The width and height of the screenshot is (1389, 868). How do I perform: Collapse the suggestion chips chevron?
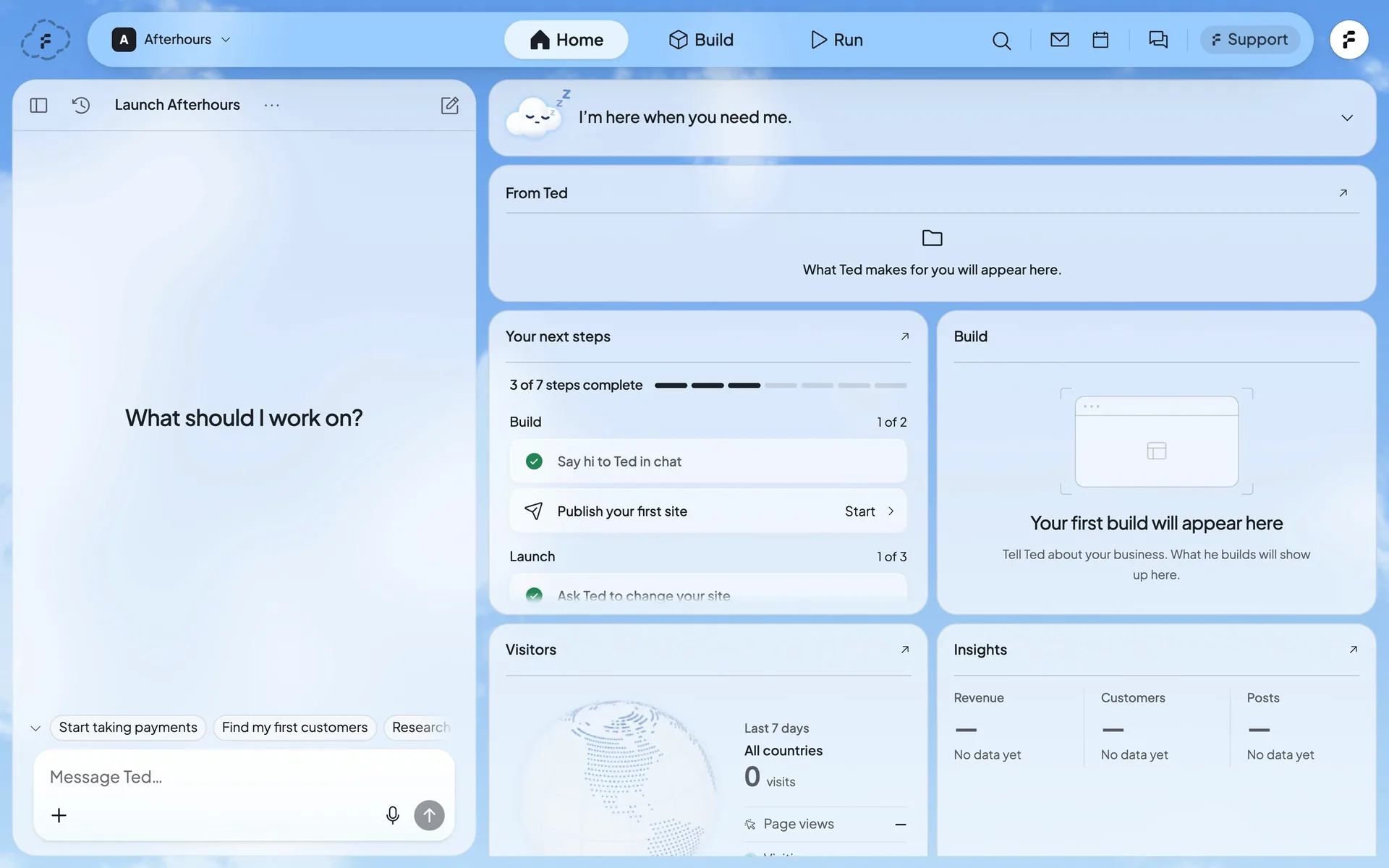click(35, 728)
